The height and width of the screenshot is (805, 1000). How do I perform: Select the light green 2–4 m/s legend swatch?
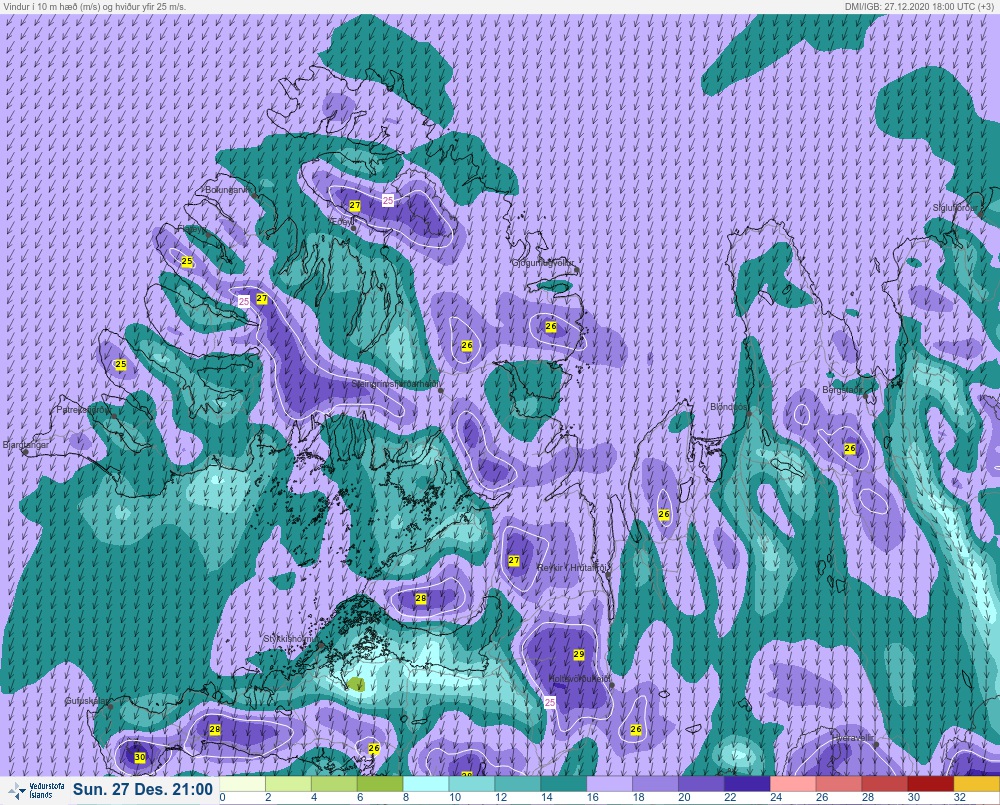click(x=288, y=783)
